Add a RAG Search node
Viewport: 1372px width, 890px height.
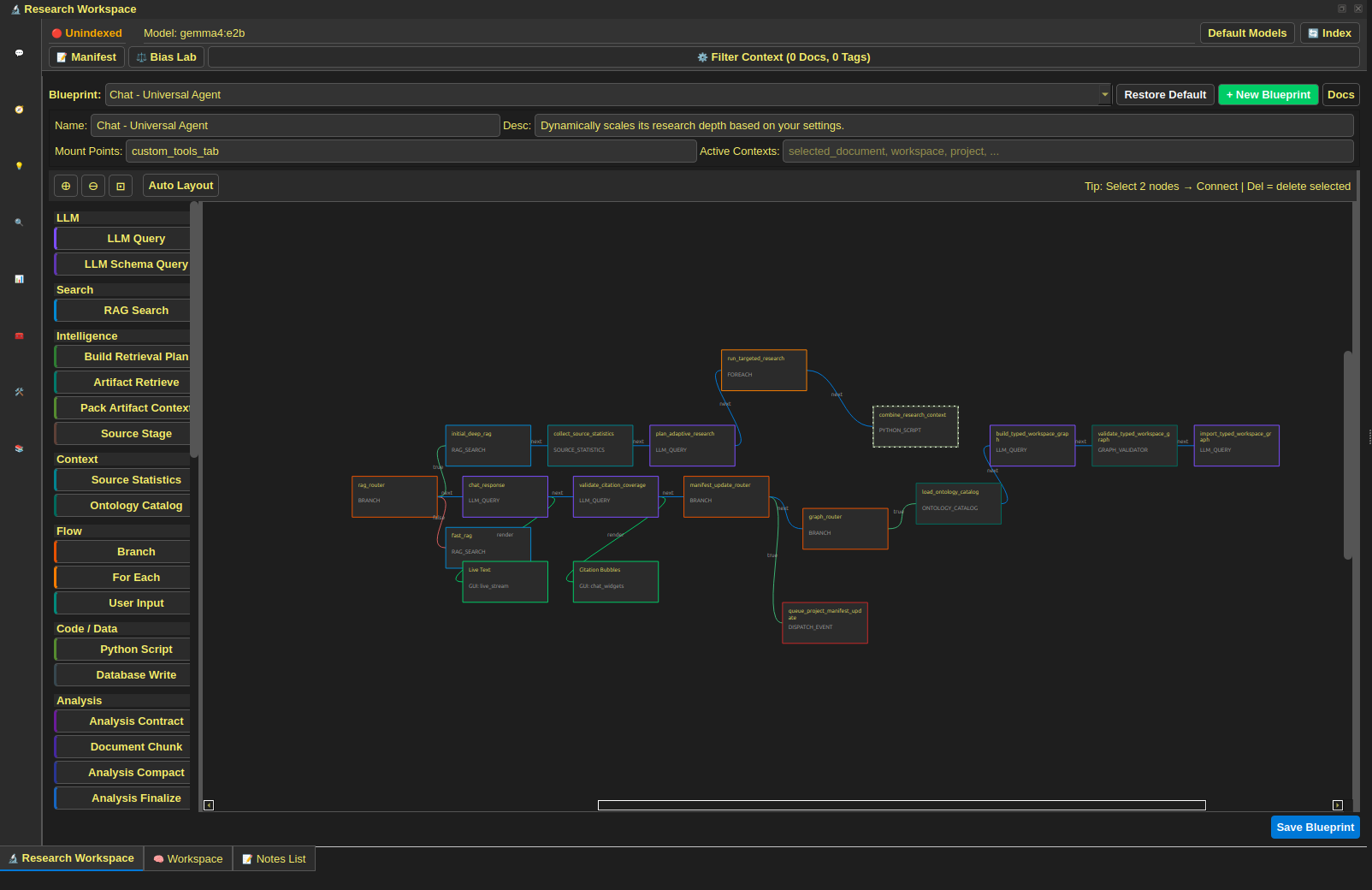pyautogui.click(x=123, y=311)
